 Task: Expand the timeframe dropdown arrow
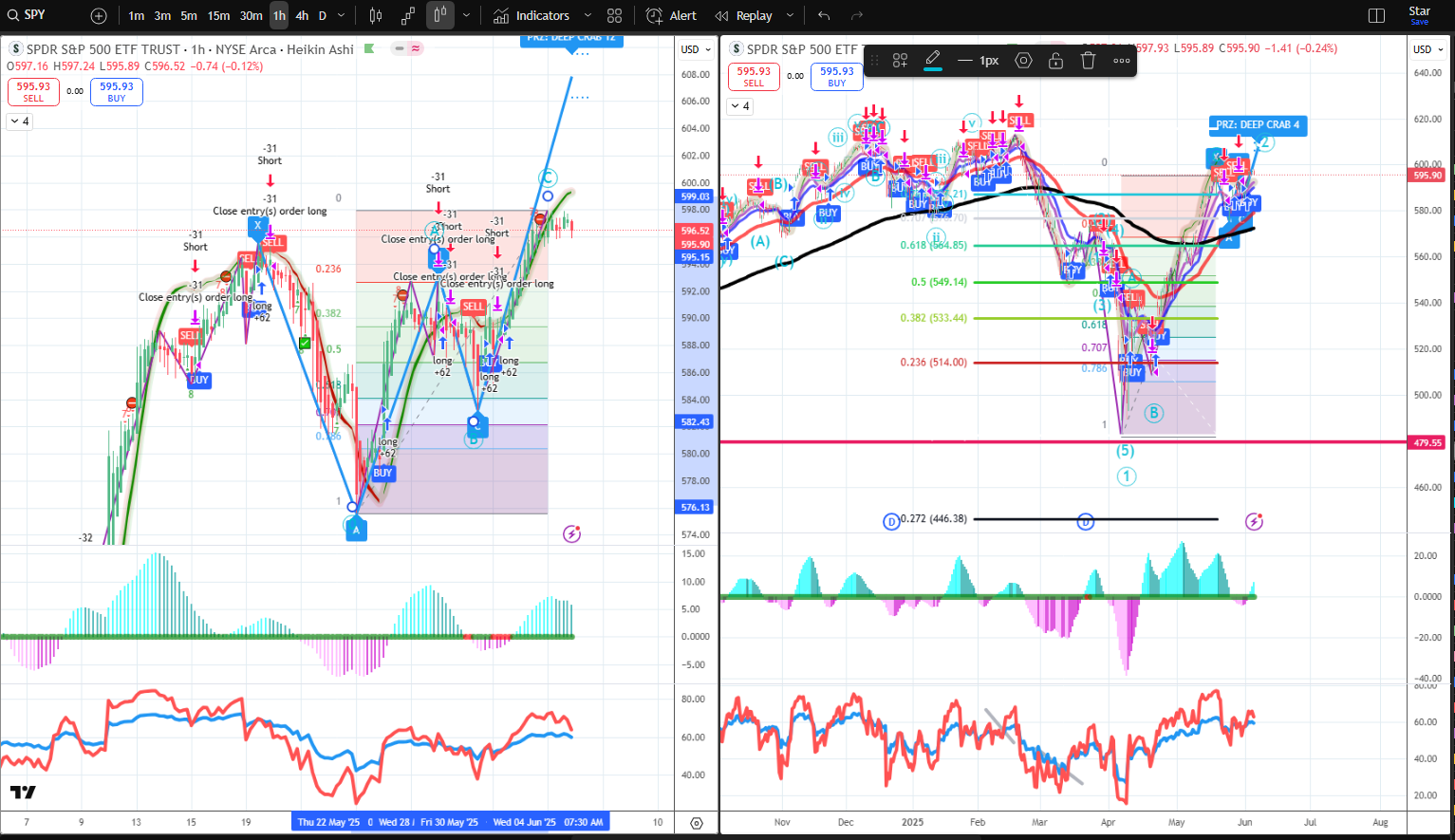click(342, 16)
